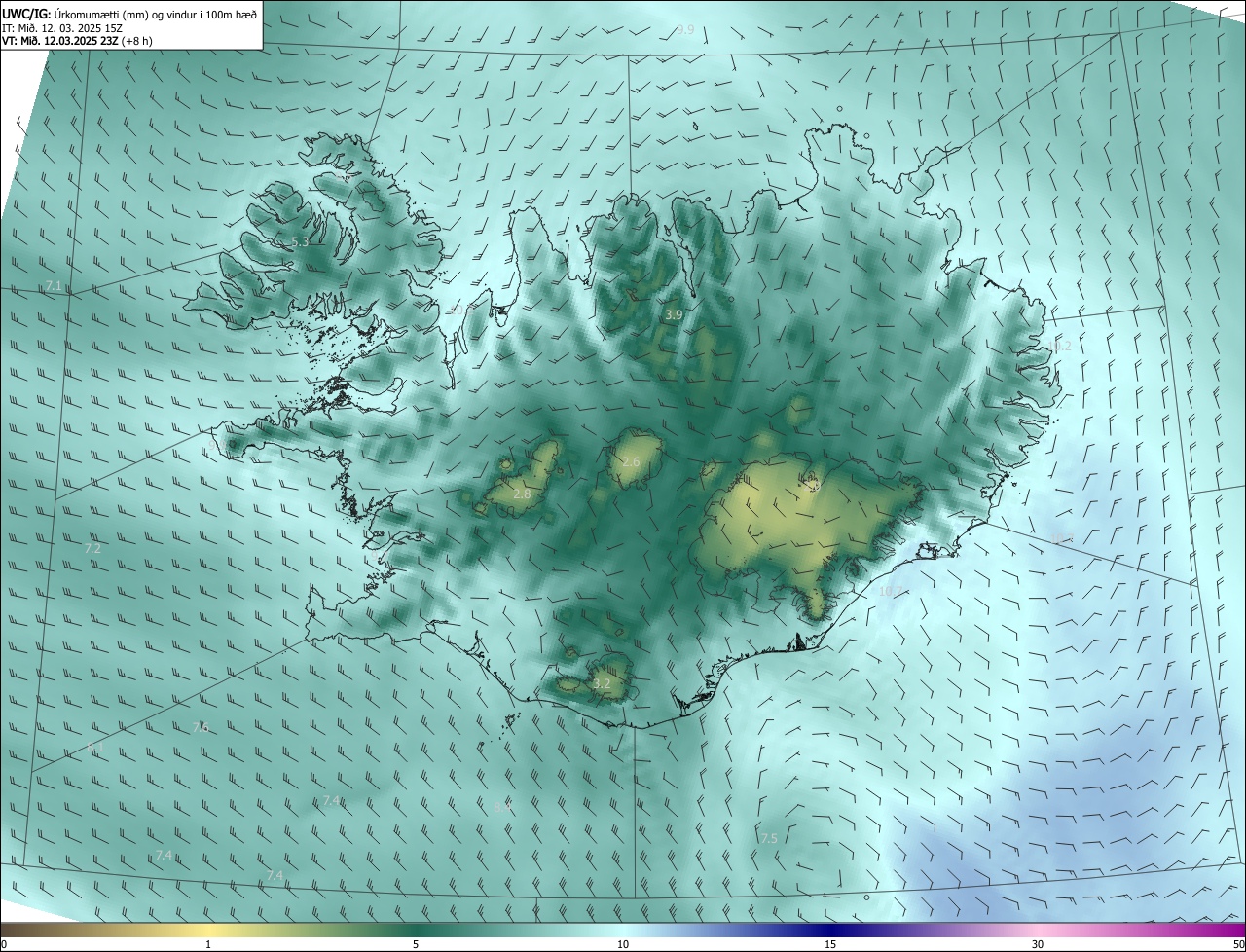
Task: Click the 8.4 value label south of Iceland
Action: point(502,808)
